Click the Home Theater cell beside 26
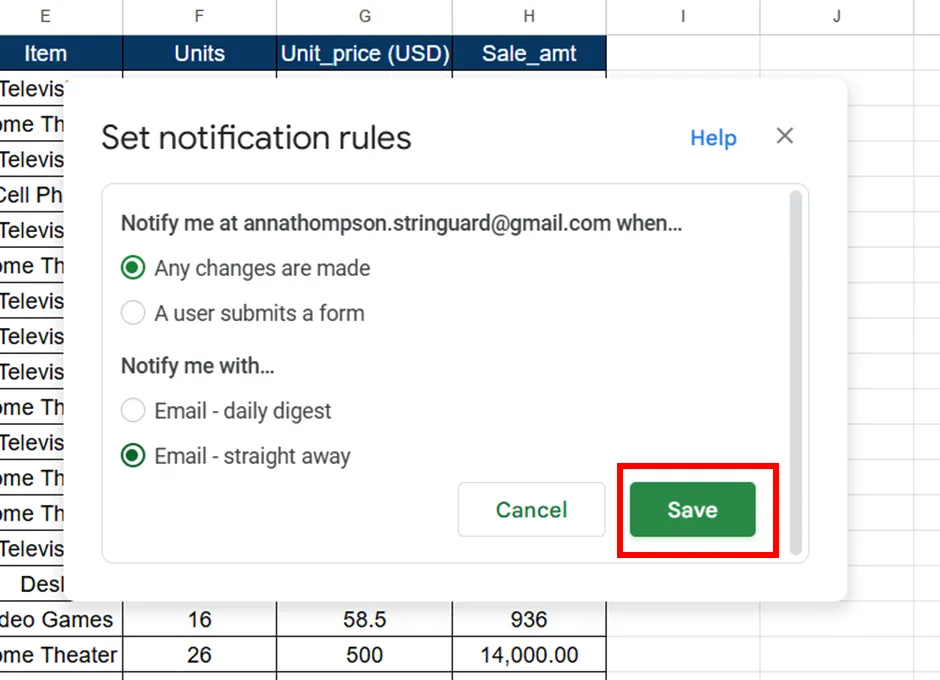 pos(61,654)
